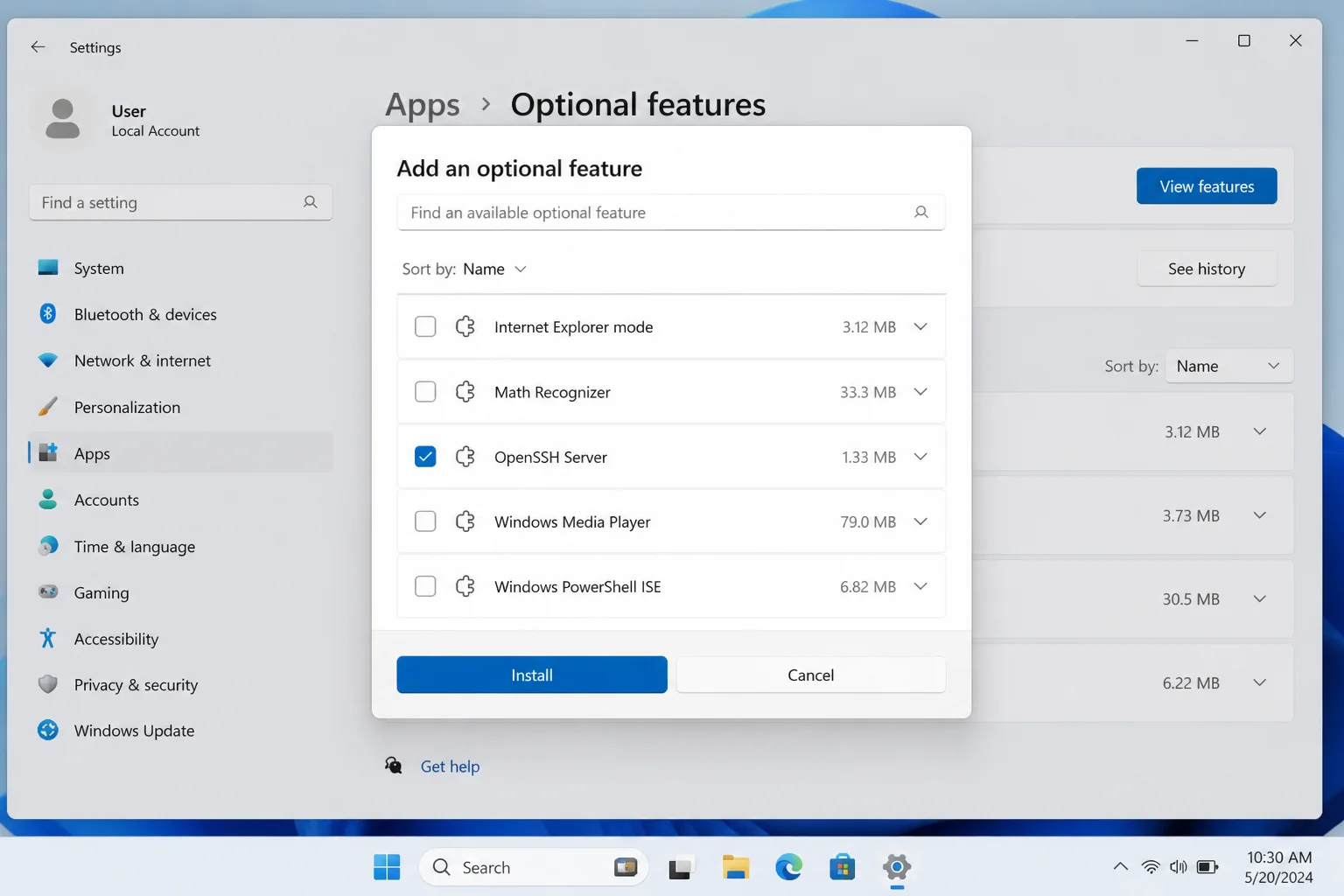Viewport: 1344px width, 896px height.
Task: Open the Get help link
Action: (450, 766)
